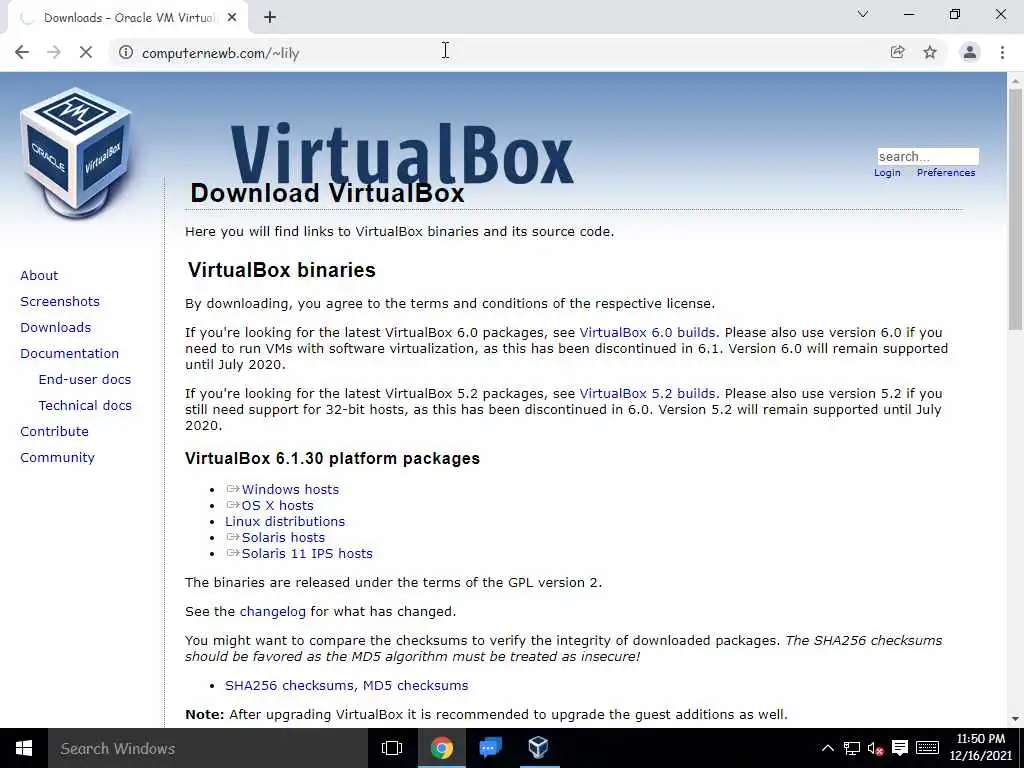Open Chrome three-dot menu

[x=1002, y=52]
